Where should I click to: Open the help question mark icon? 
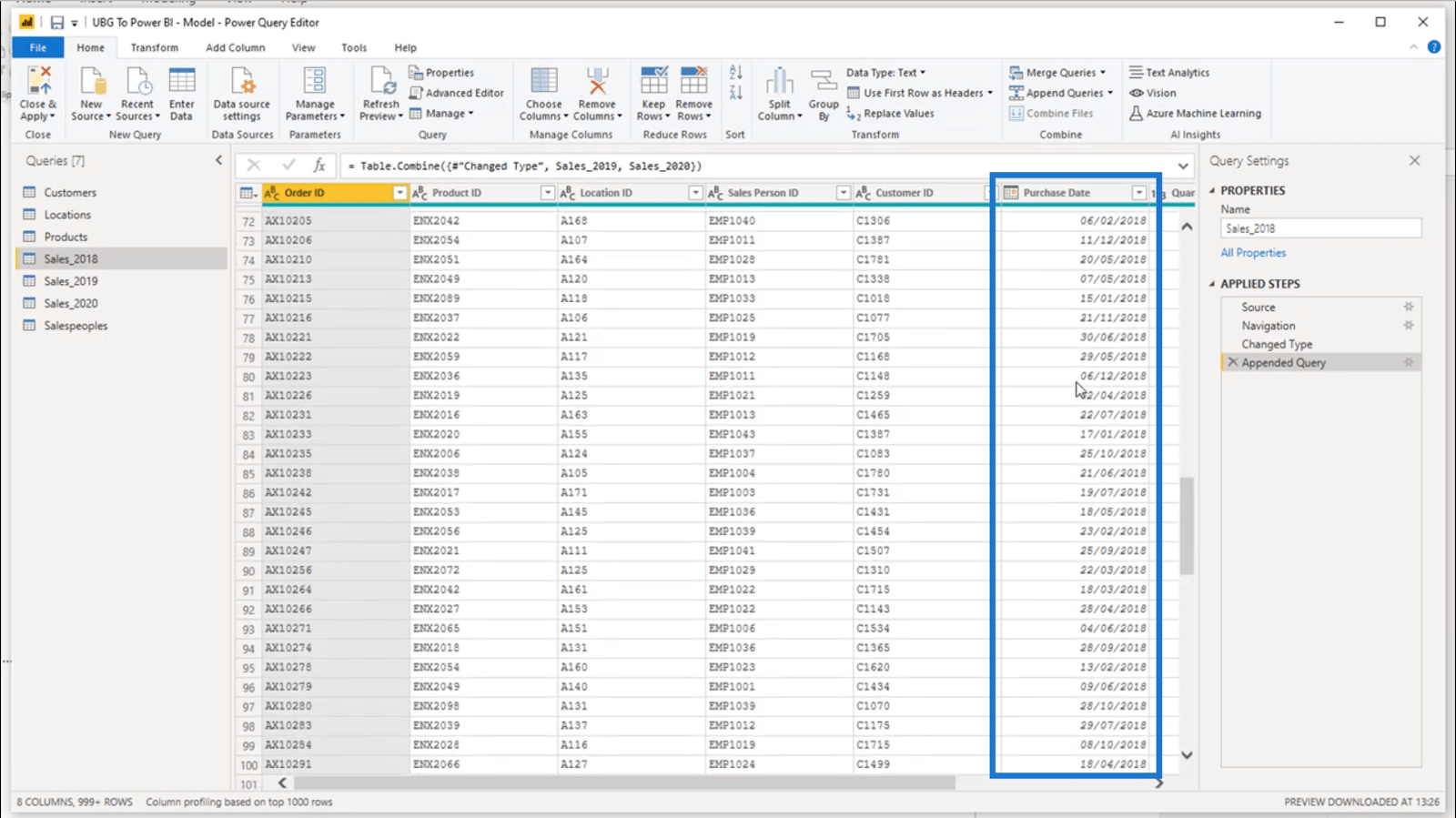click(1434, 47)
